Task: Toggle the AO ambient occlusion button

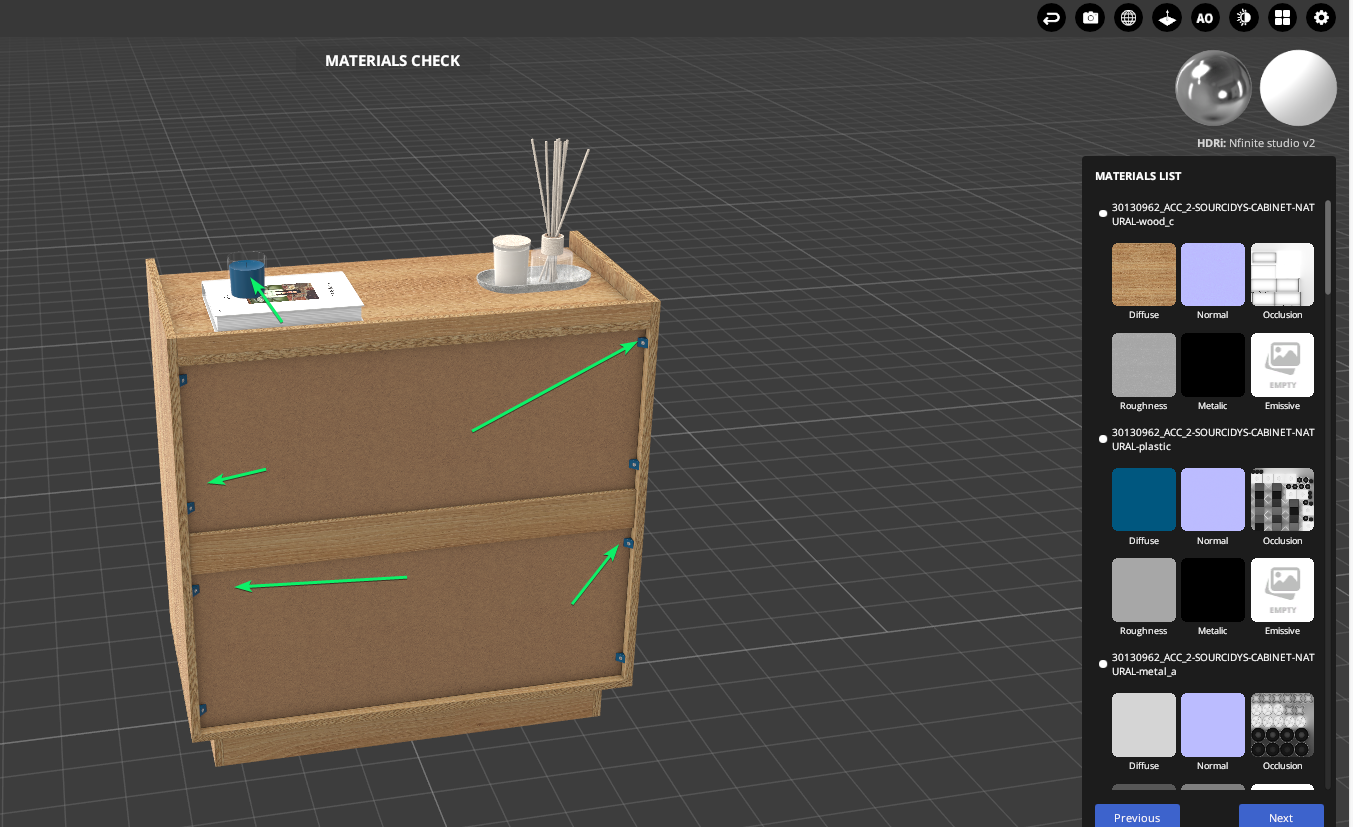Action: pos(1205,18)
